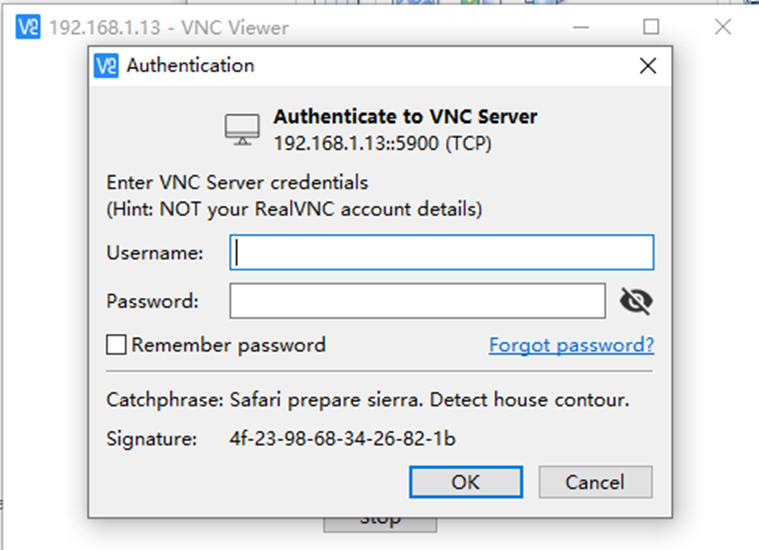Maximize the VNC Viewer main window

click(651, 27)
